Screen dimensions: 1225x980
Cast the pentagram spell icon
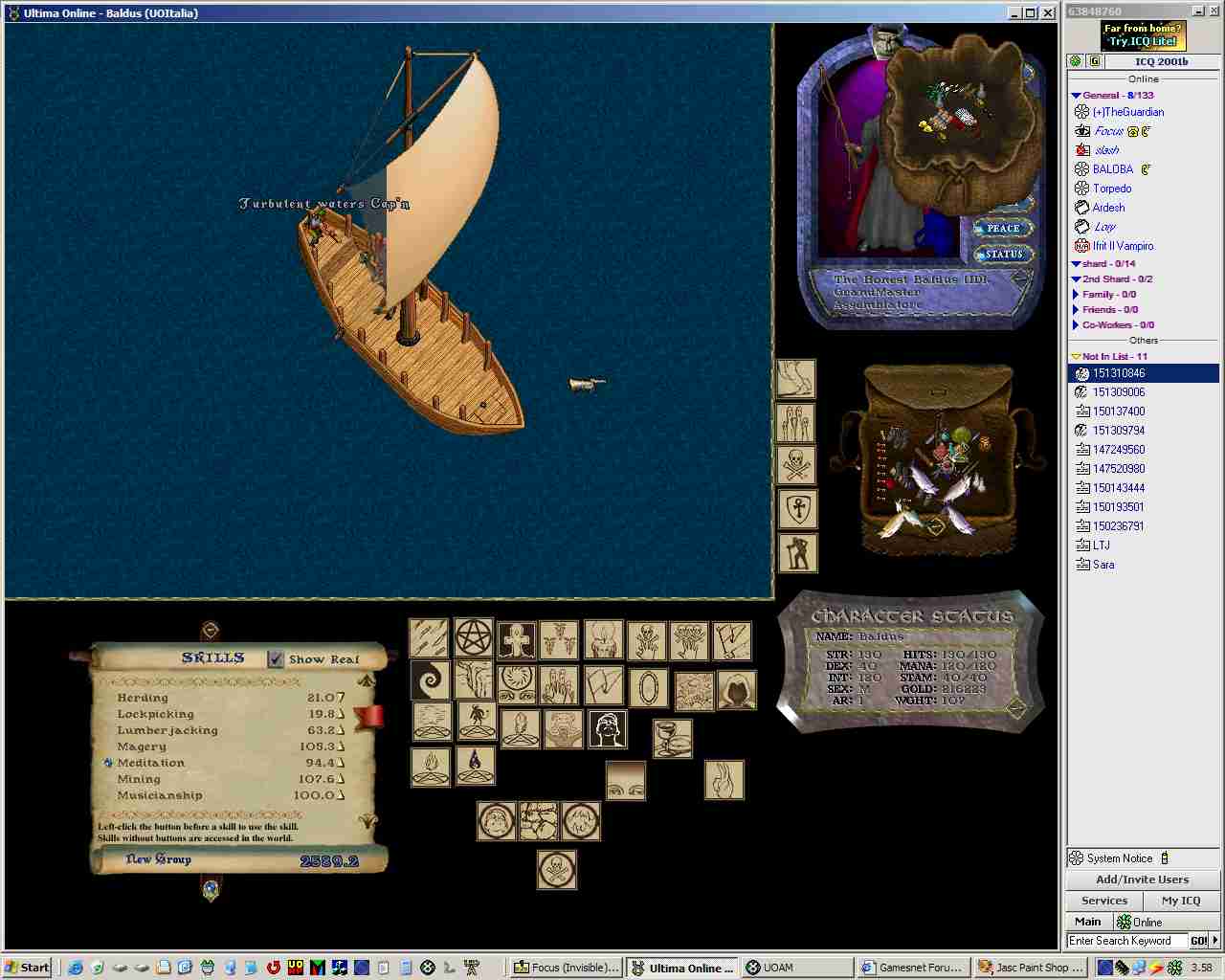(474, 638)
